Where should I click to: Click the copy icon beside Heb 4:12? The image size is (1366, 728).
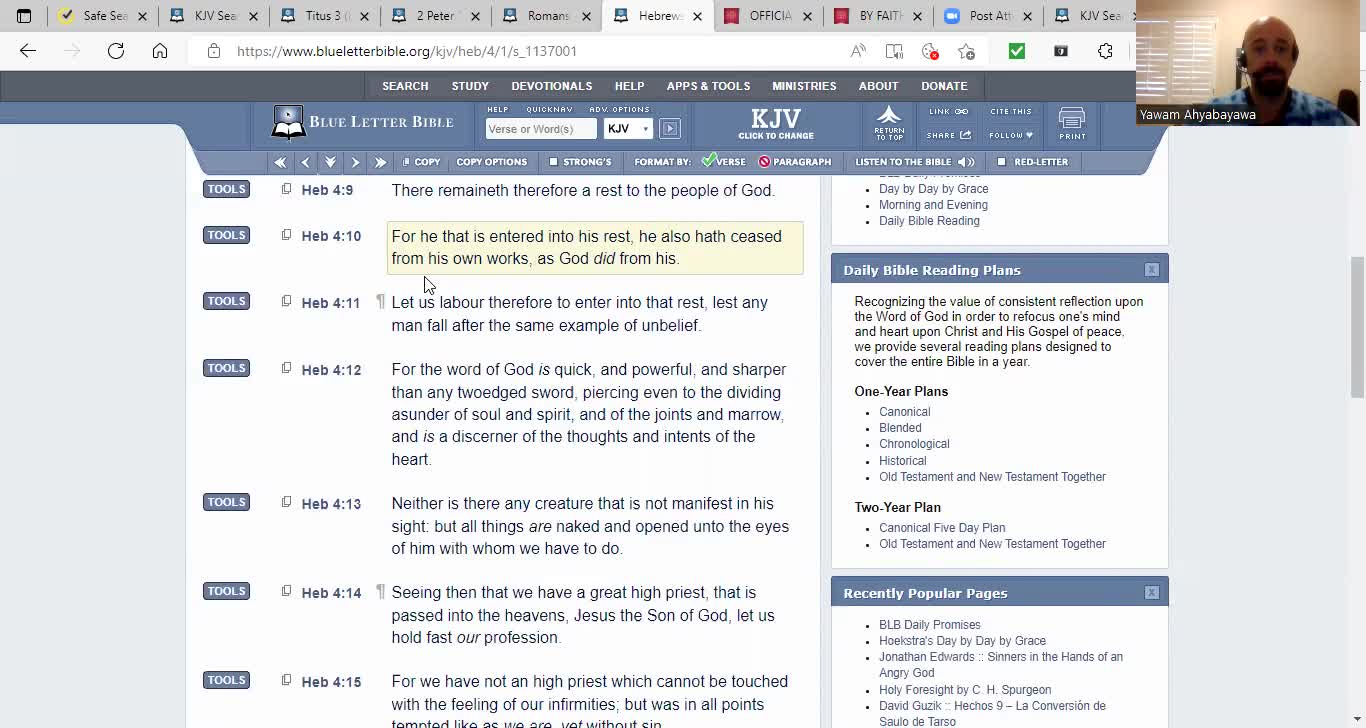(x=286, y=369)
